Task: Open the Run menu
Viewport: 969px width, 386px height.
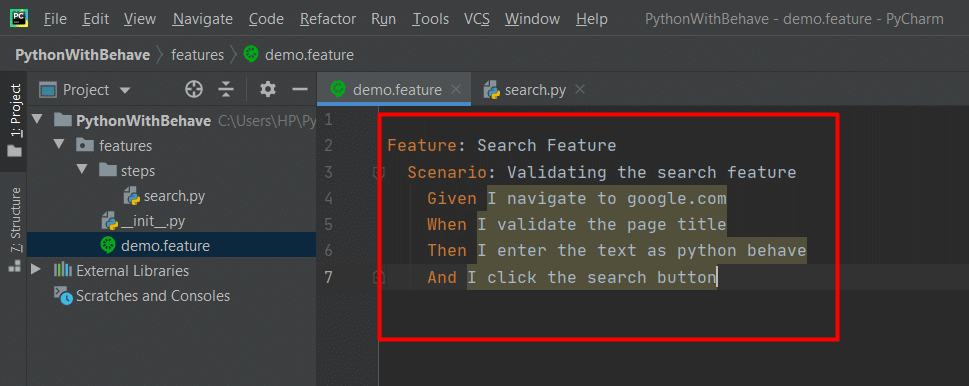Action: click(x=384, y=19)
